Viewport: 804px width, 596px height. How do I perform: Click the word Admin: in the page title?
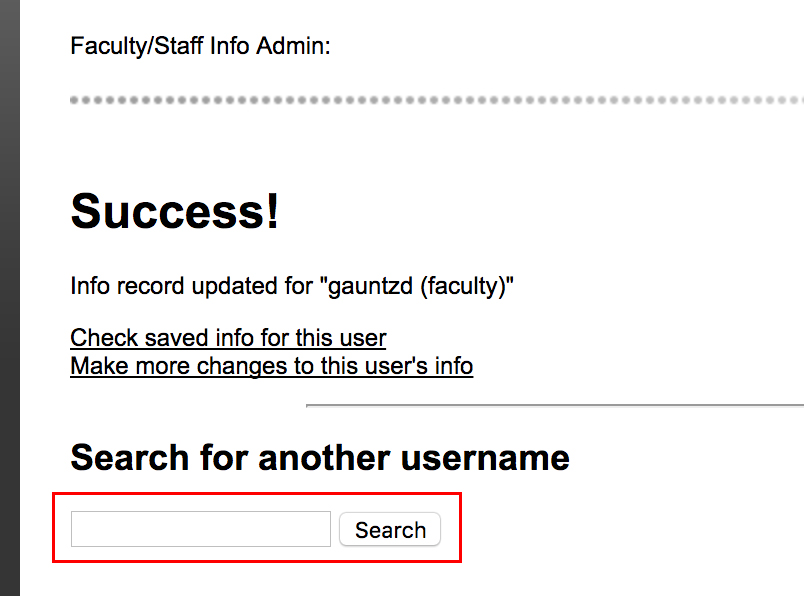[293, 46]
